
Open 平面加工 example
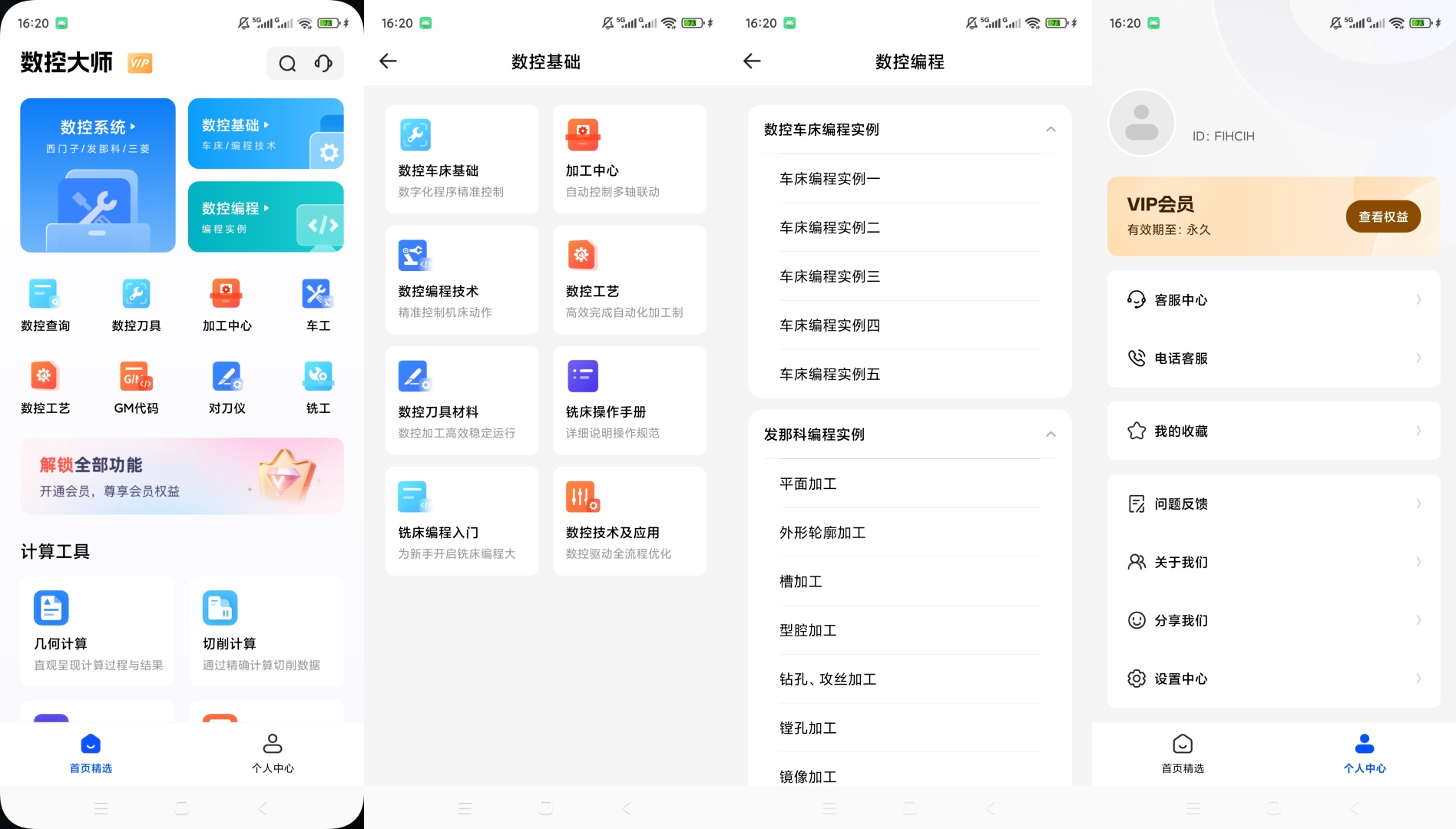[x=910, y=484]
